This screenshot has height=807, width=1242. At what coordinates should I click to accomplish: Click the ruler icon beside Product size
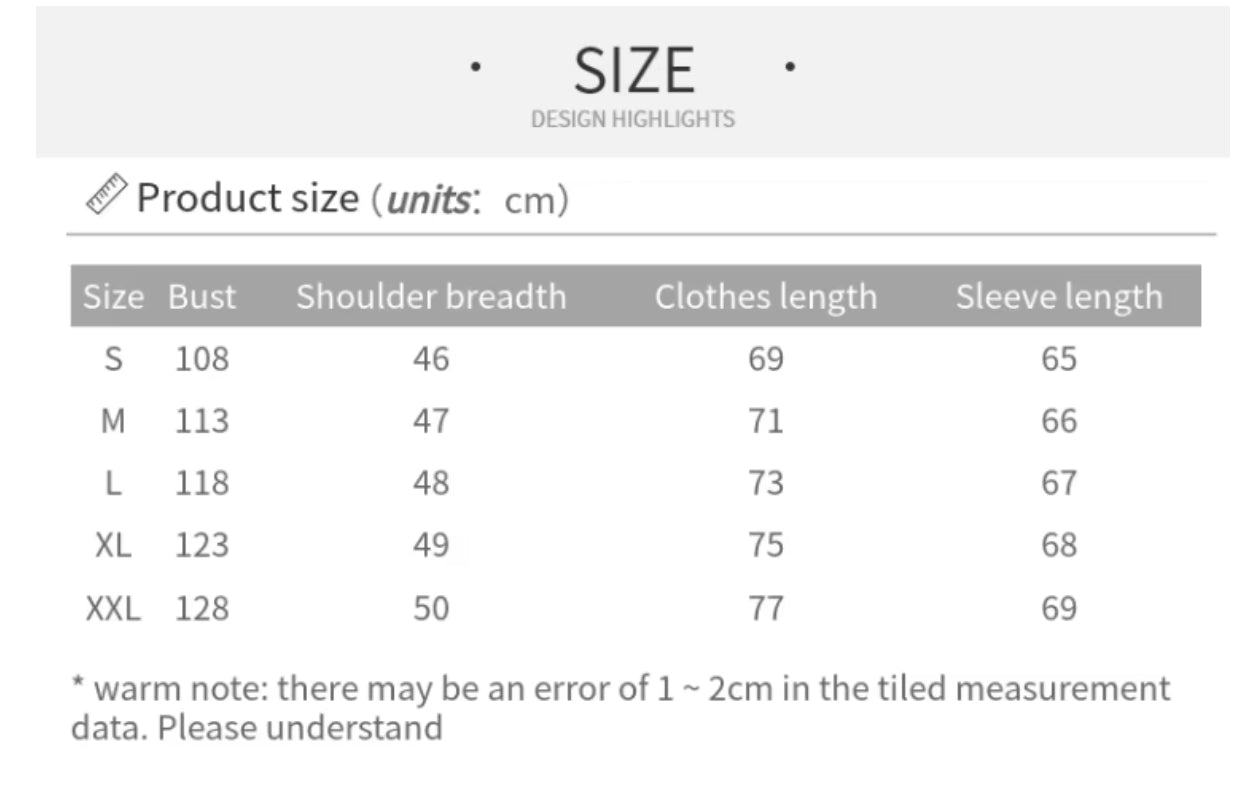tap(106, 194)
